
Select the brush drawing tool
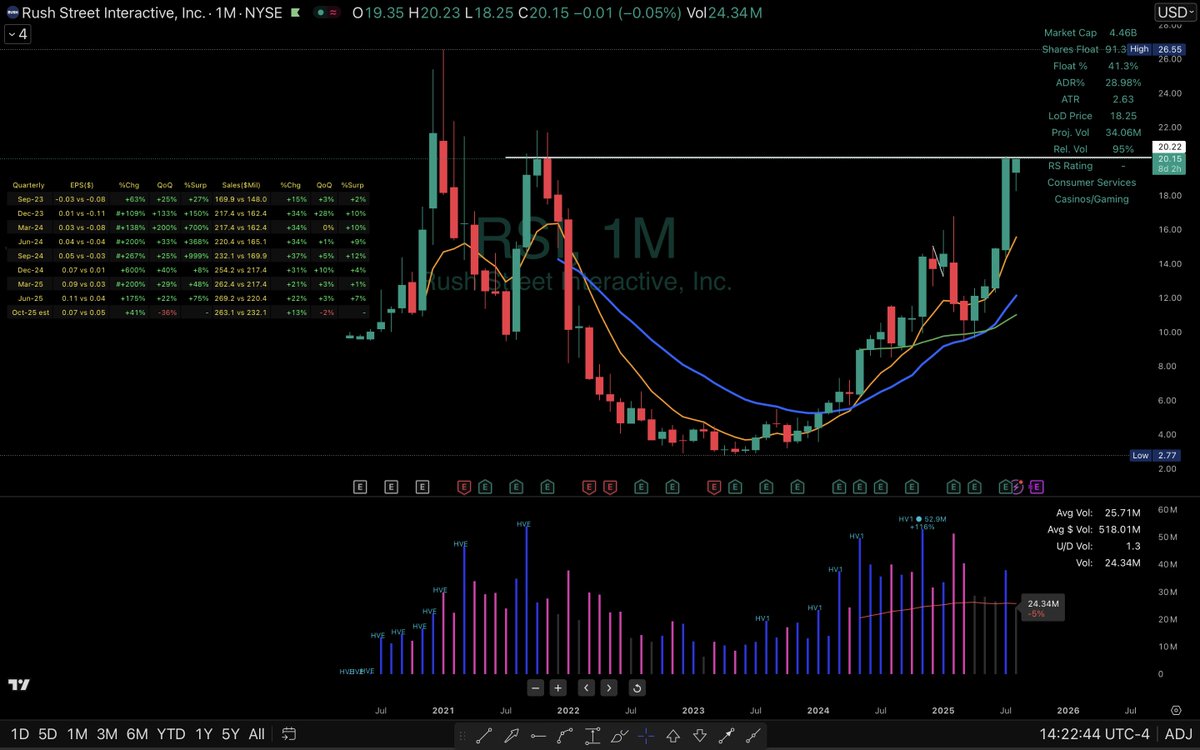pos(620,734)
